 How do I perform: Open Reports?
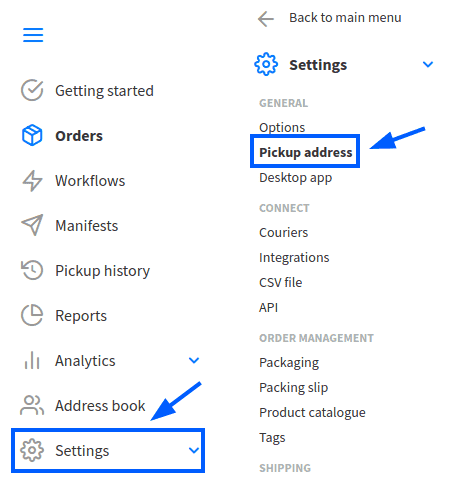(81, 316)
